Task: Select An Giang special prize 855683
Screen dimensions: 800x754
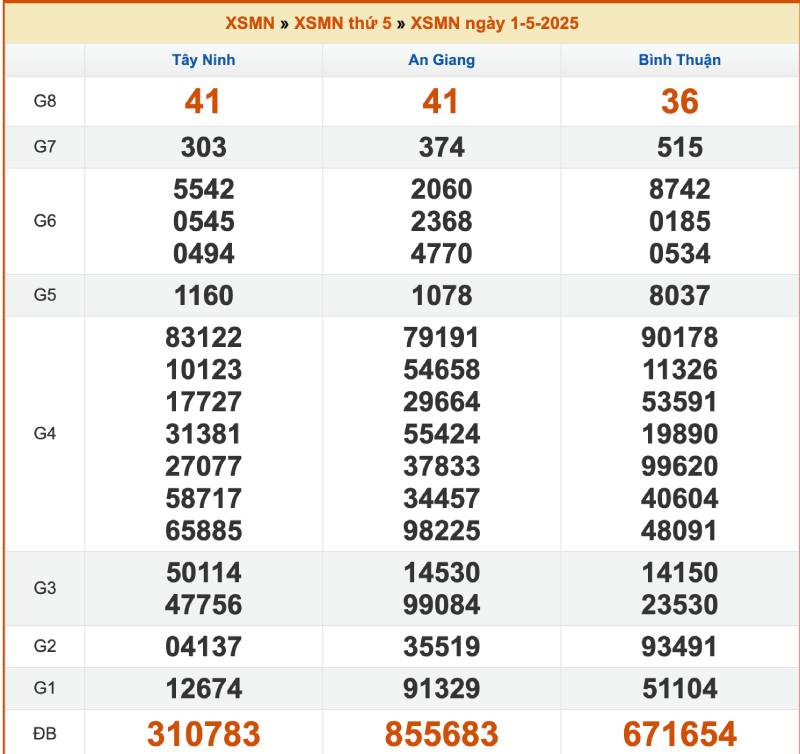Action: (441, 734)
